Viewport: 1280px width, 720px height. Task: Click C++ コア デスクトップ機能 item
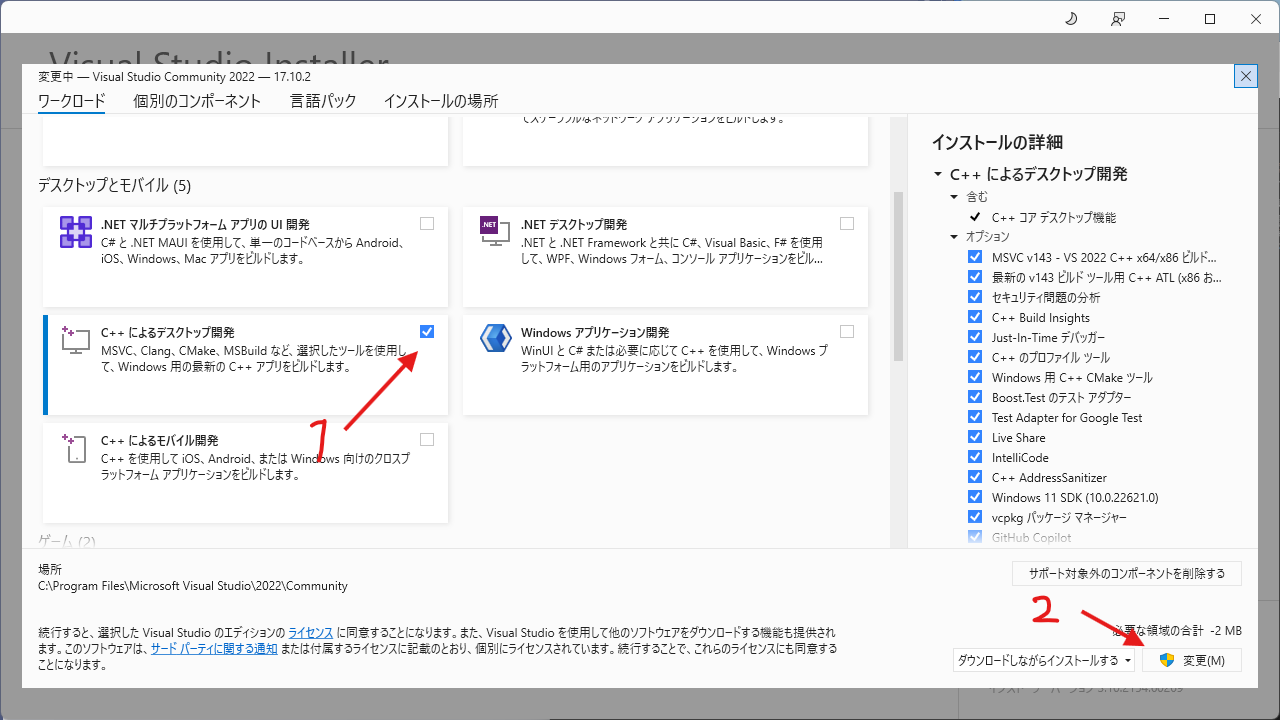[1054, 217]
